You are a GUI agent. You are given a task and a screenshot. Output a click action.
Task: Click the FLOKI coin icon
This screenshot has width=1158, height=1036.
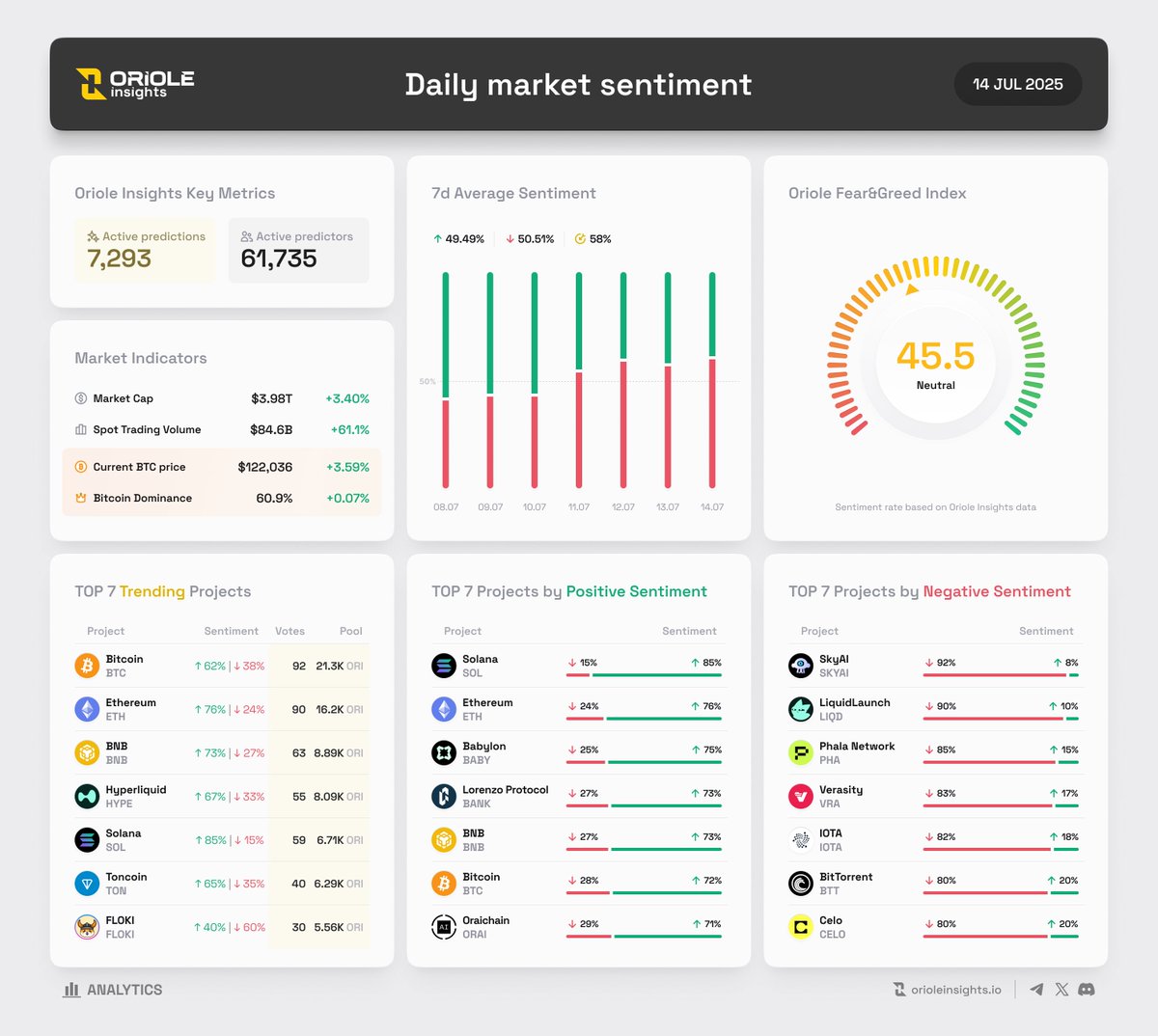click(x=87, y=927)
